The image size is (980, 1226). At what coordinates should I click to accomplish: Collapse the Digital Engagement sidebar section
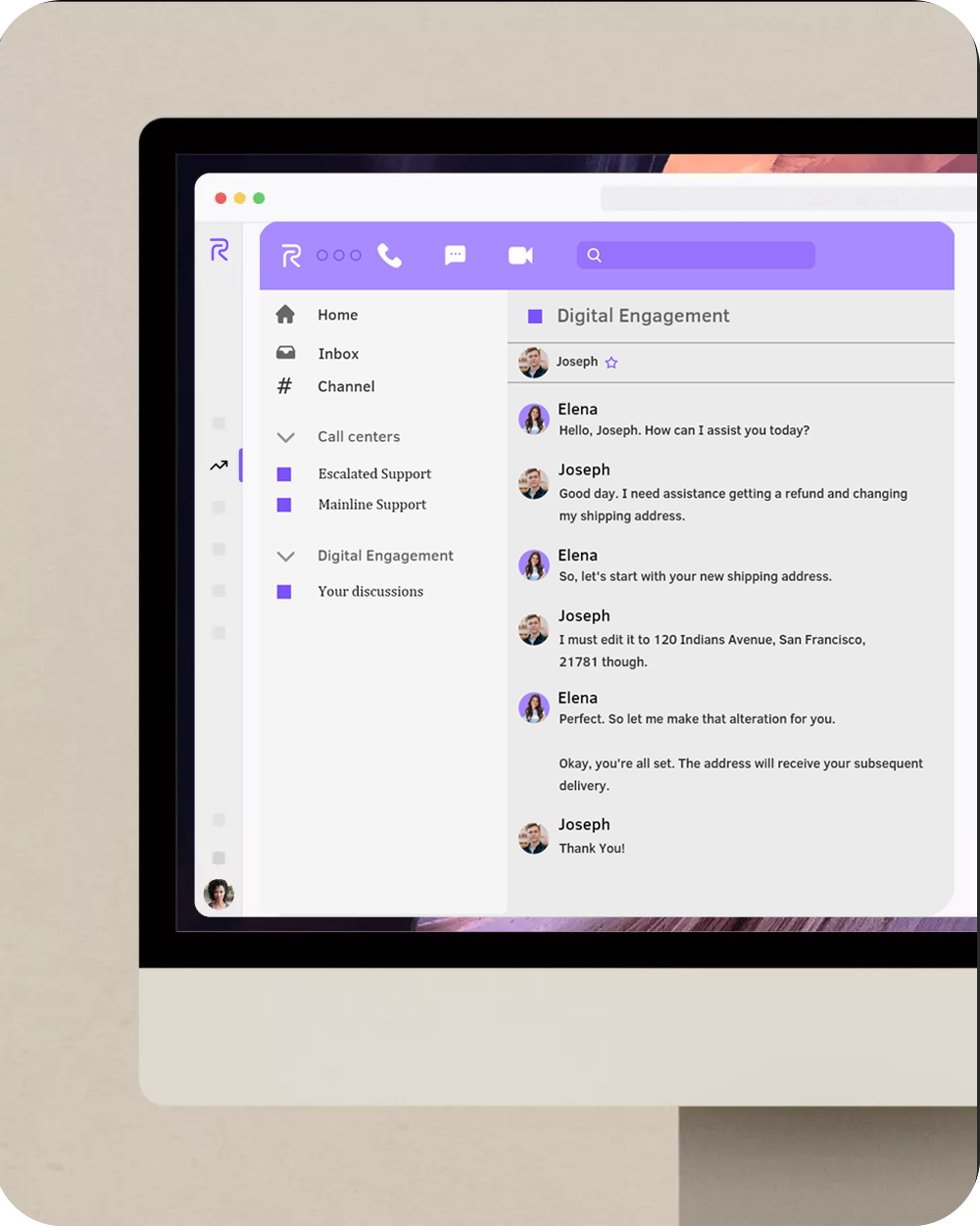coord(285,556)
